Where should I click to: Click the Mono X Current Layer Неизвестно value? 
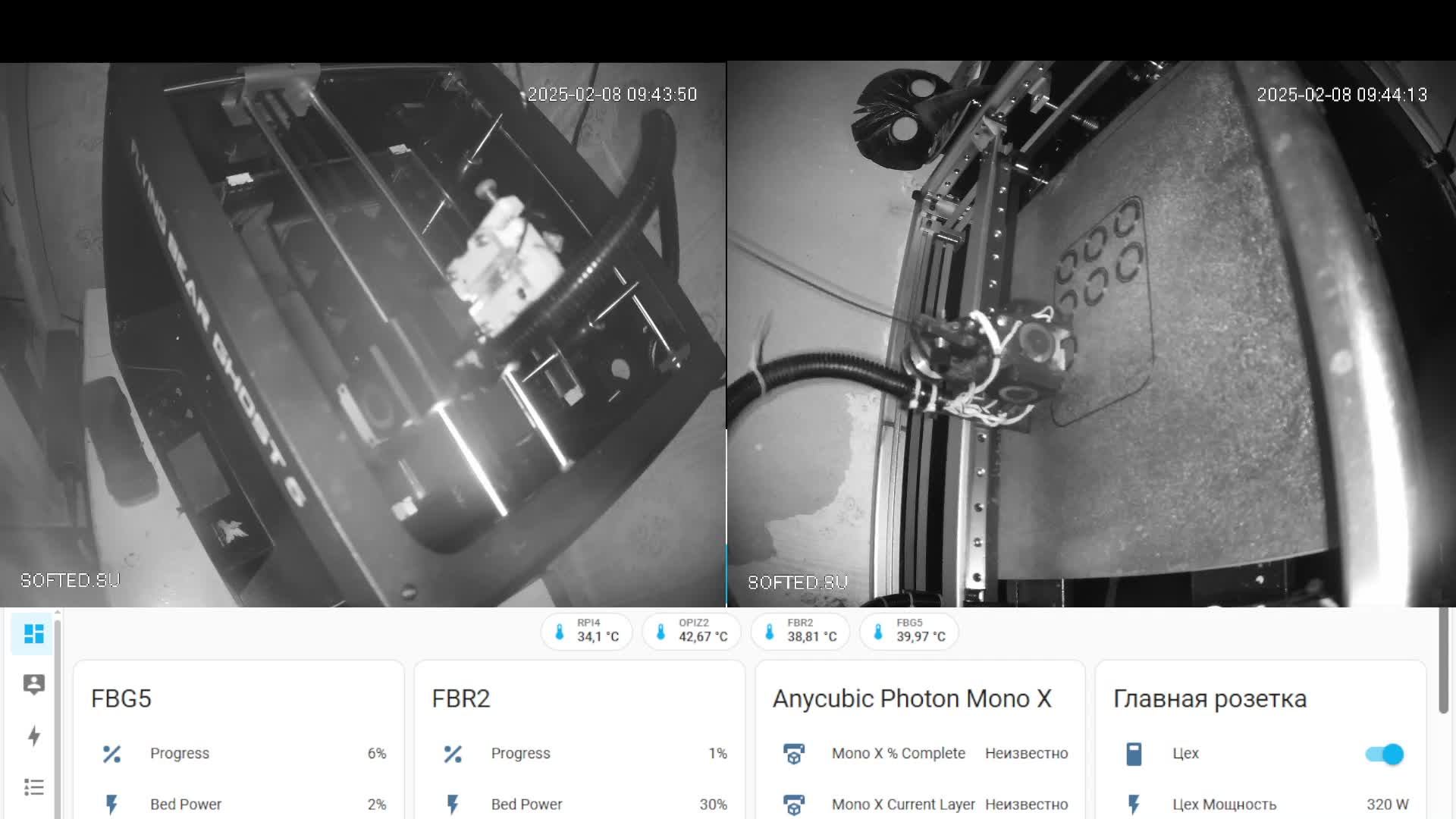[1027, 805]
